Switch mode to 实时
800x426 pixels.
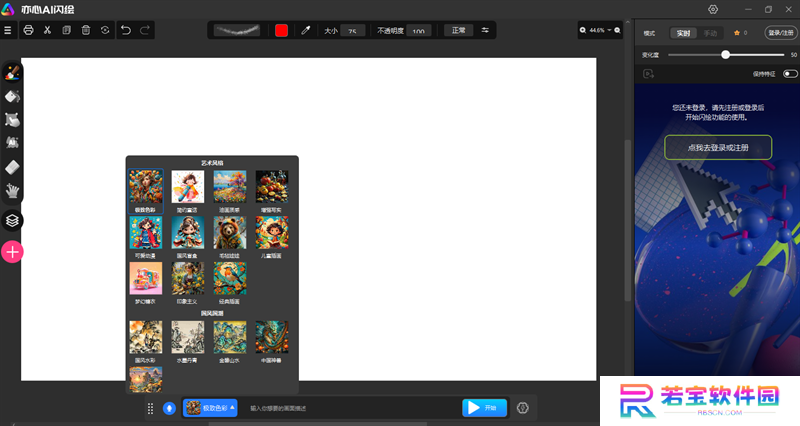683,33
